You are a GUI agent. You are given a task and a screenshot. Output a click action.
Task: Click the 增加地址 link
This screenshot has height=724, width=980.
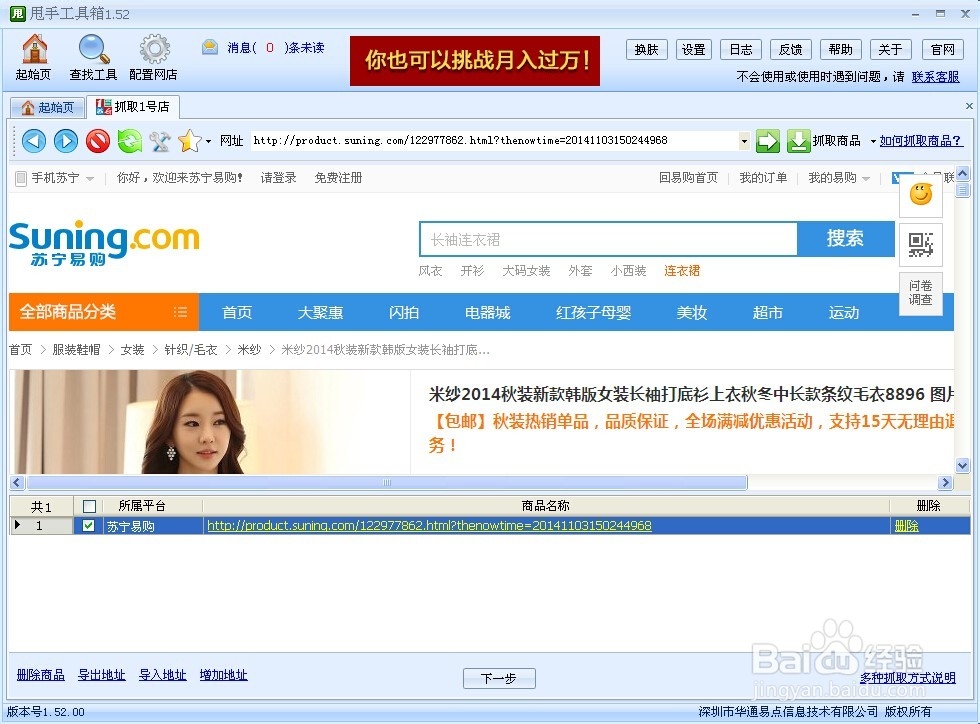point(223,675)
